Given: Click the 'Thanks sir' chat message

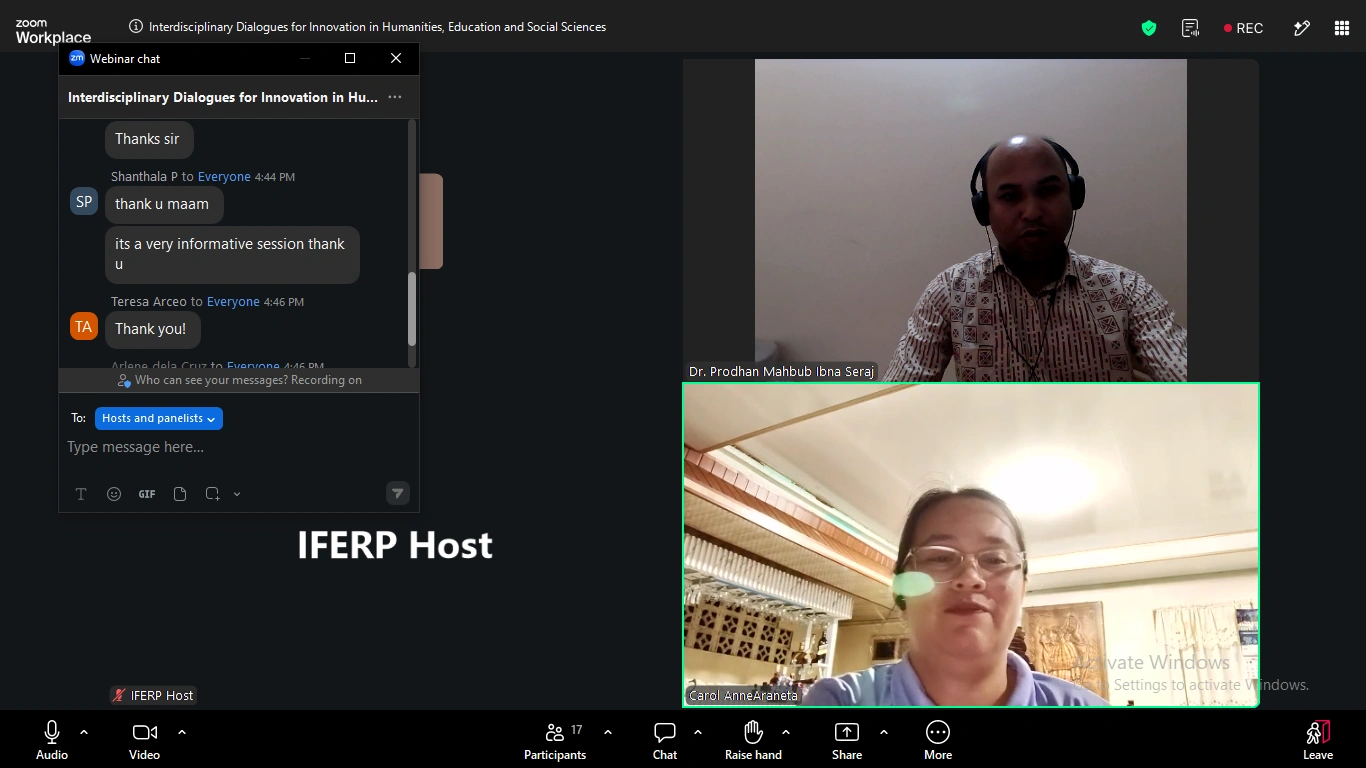Looking at the screenshot, I should tap(149, 139).
